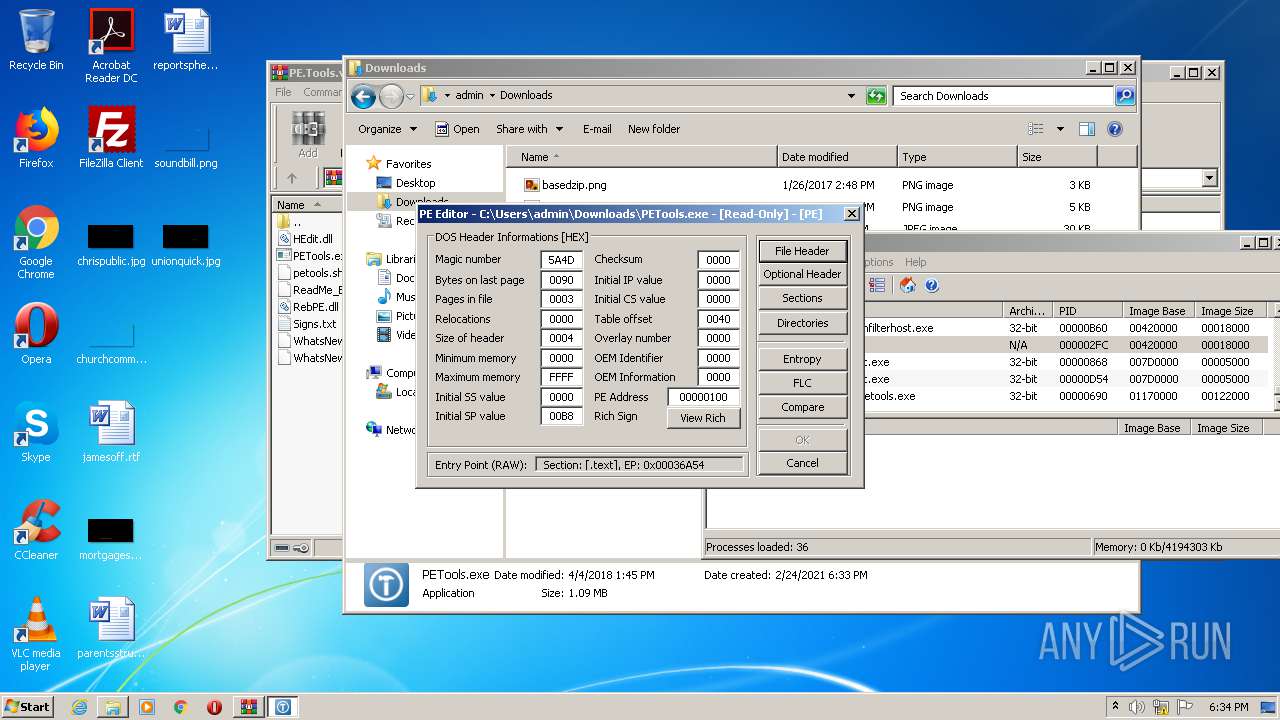The image size is (1280, 720).
Task: Open the address bar history dropdown
Action: click(851, 96)
